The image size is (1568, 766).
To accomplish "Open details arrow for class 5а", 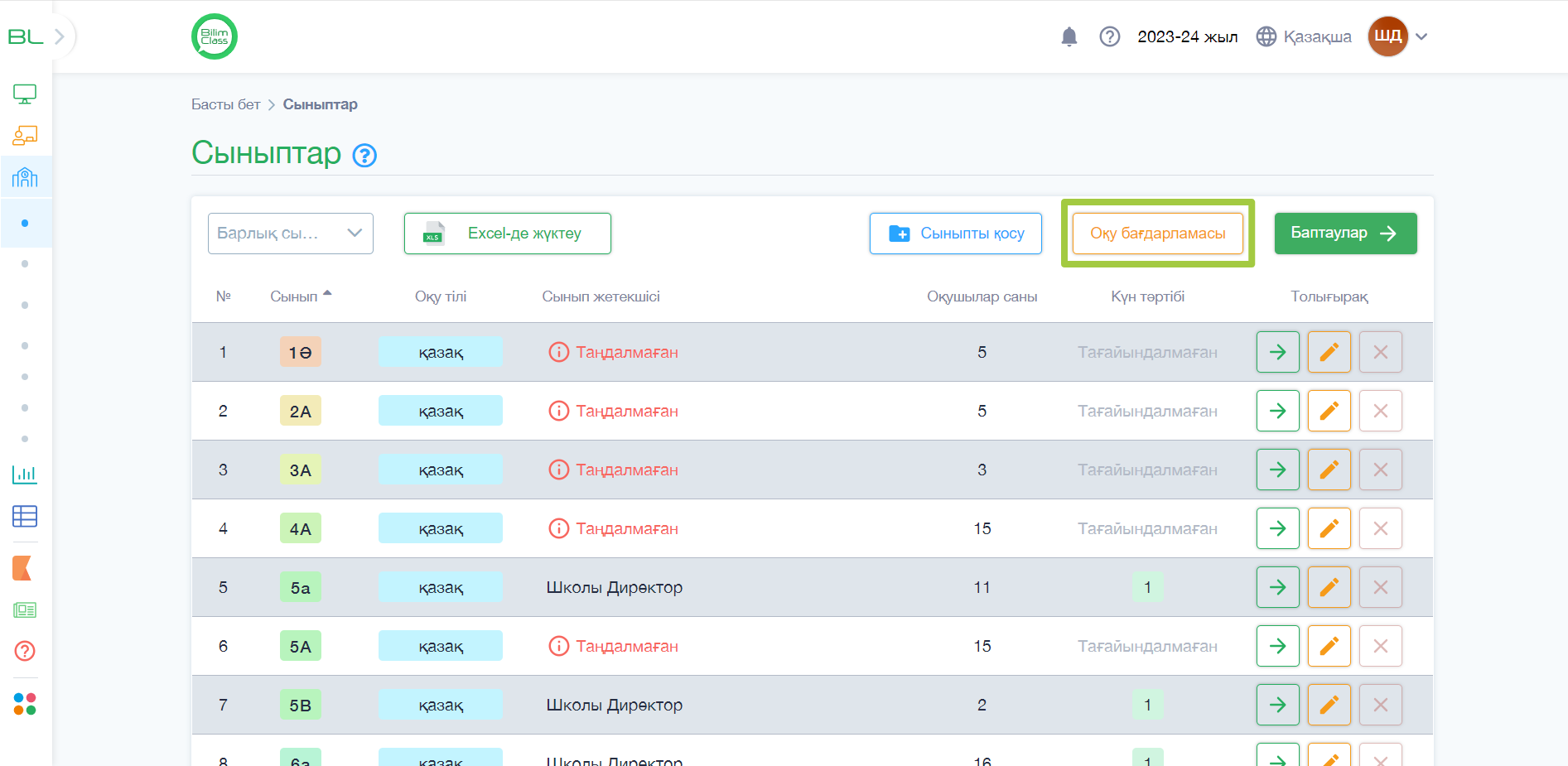I will point(1278,587).
